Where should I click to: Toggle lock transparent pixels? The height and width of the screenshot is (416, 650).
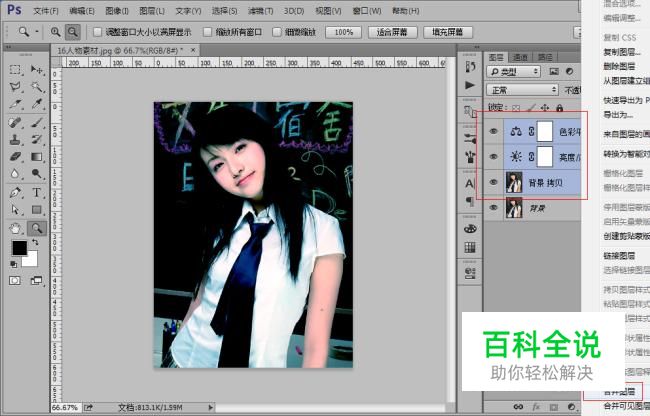pos(516,108)
